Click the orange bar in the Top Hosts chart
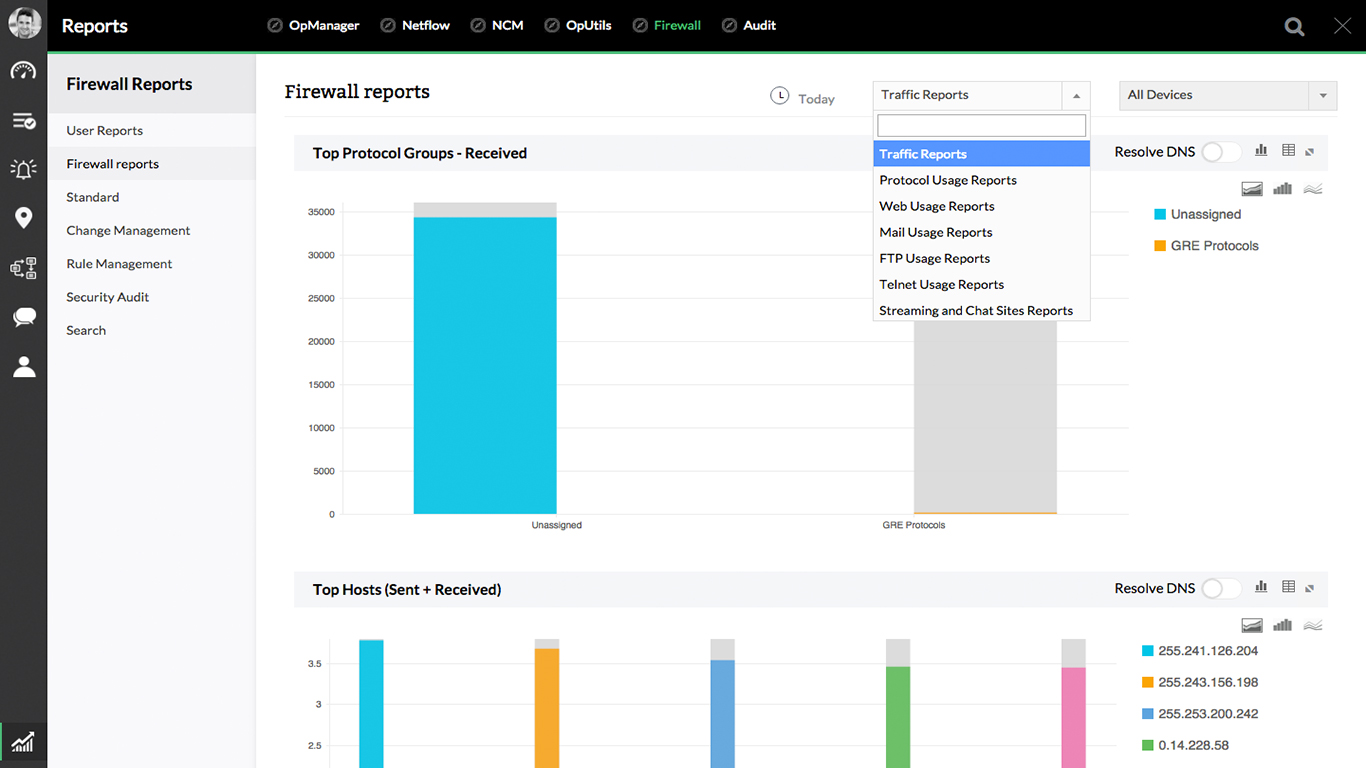The width and height of the screenshot is (1366, 768). coord(547,708)
